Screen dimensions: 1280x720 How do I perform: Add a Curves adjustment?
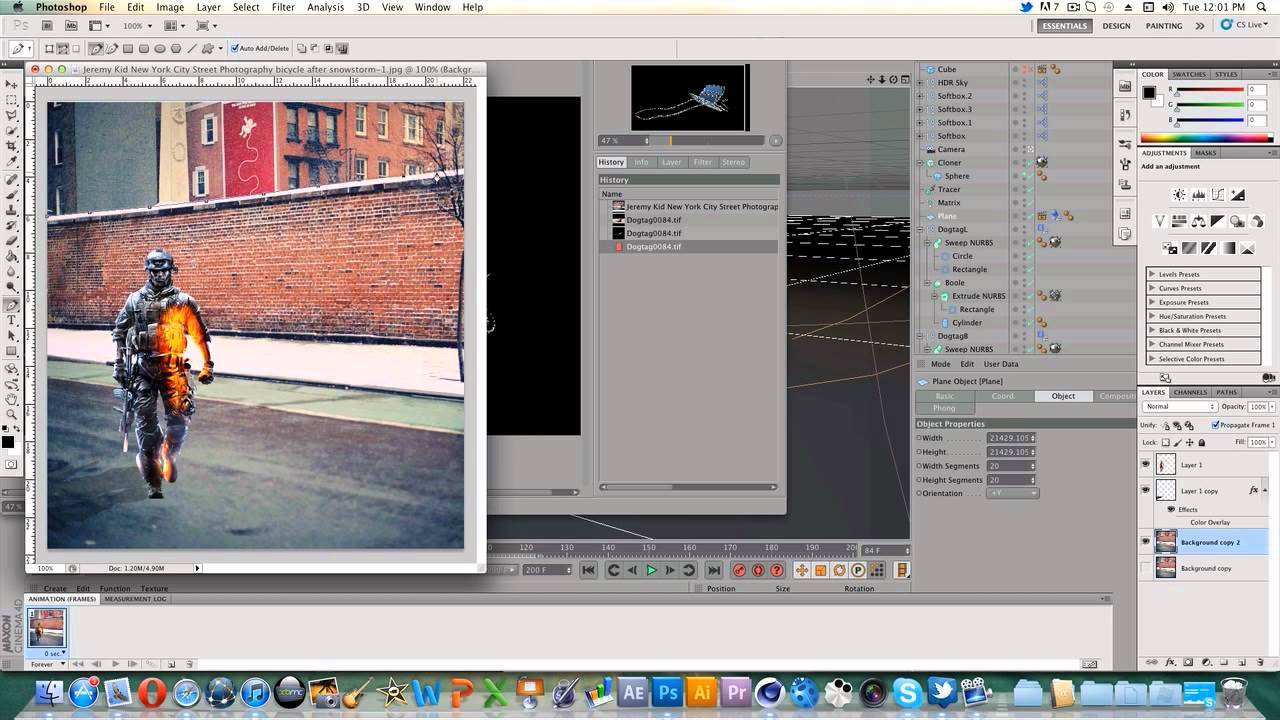pyautogui.click(x=1219, y=195)
